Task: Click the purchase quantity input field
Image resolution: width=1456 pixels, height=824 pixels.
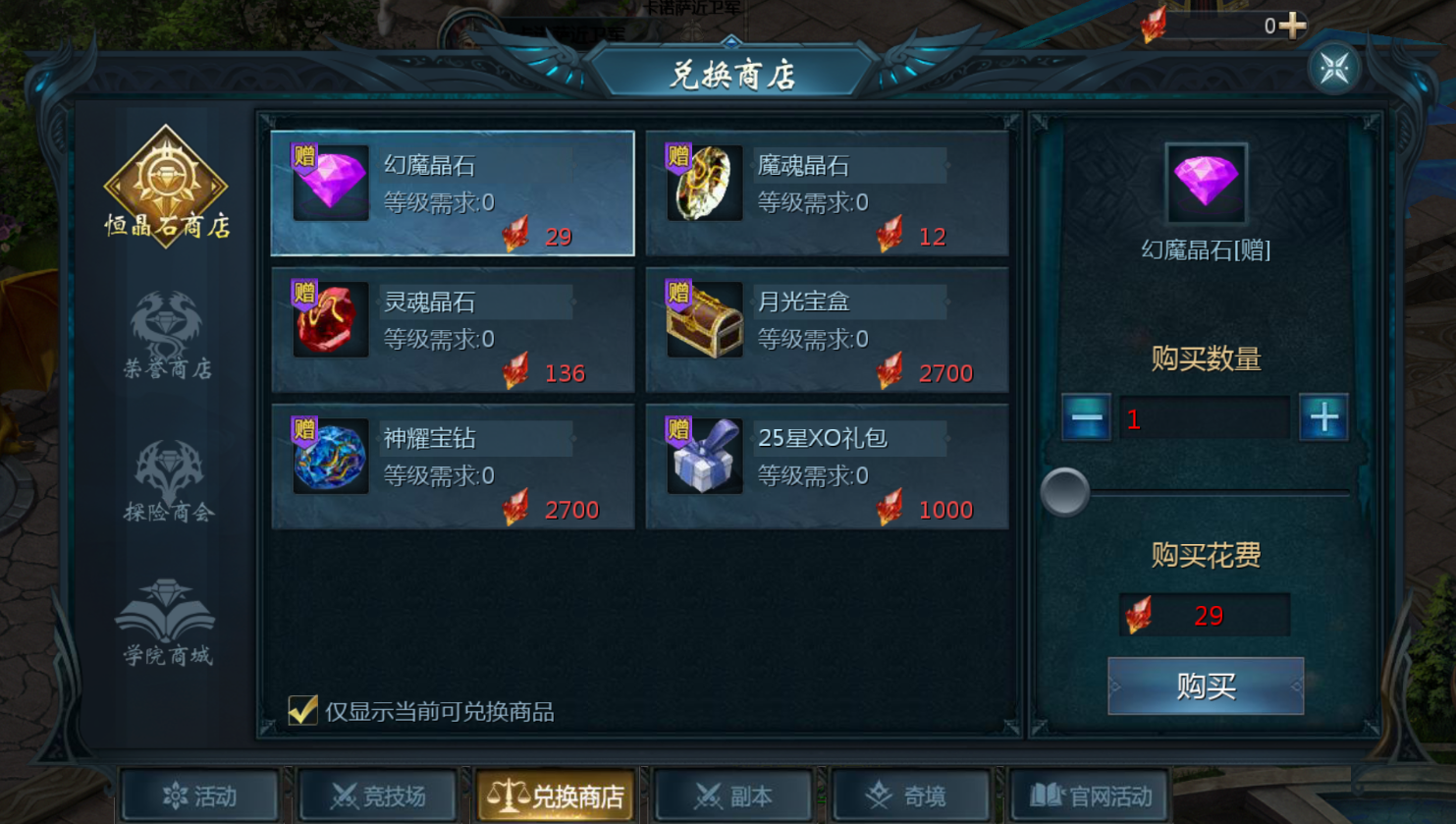Action: pyautogui.click(x=1205, y=418)
